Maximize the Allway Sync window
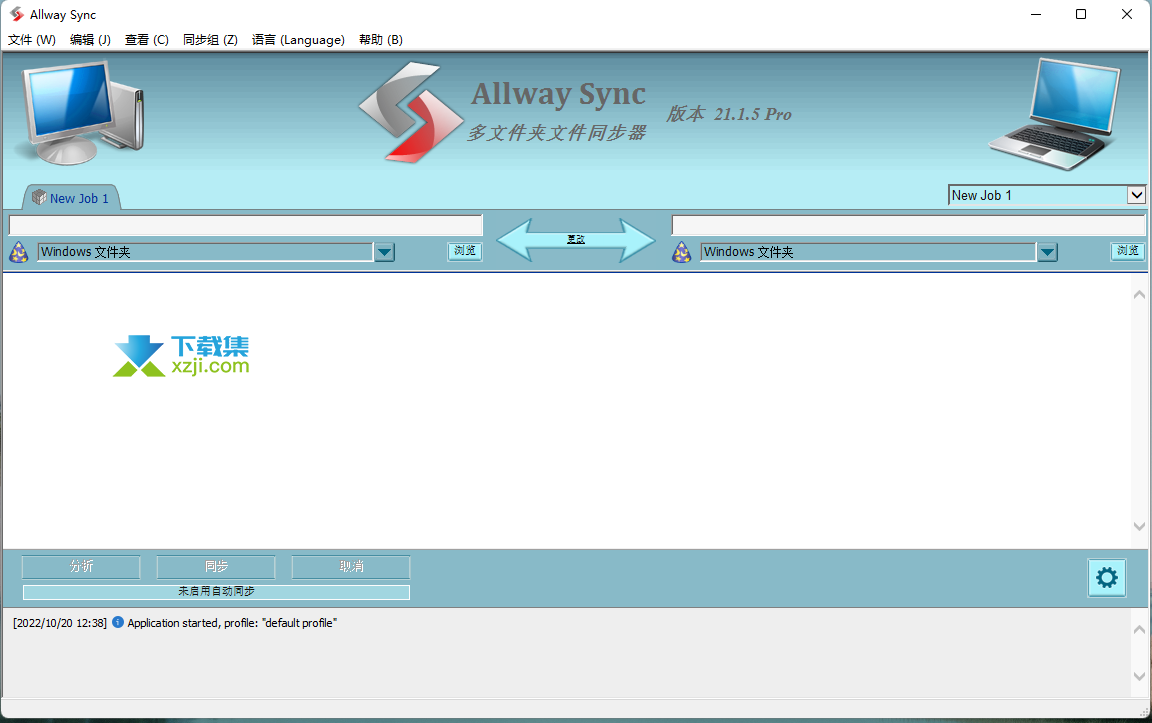Screen dimensions: 1152x723 [1081, 14]
